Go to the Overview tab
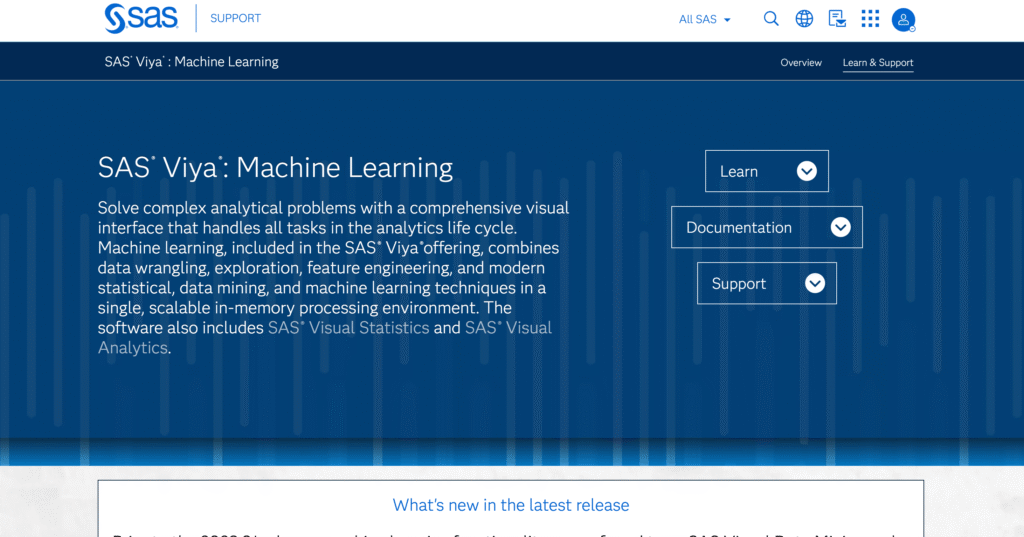Screen dimensions: 1024x537 [x=801, y=63]
